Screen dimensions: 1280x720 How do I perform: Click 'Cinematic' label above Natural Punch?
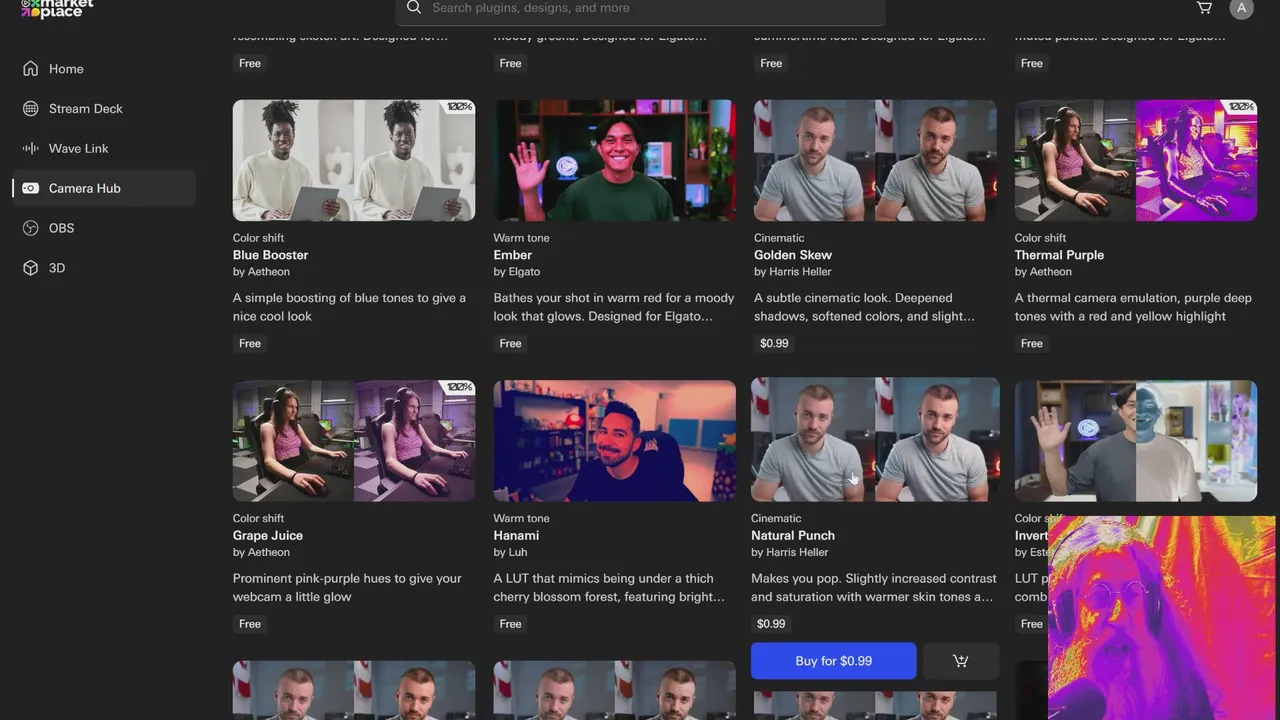click(x=776, y=518)
